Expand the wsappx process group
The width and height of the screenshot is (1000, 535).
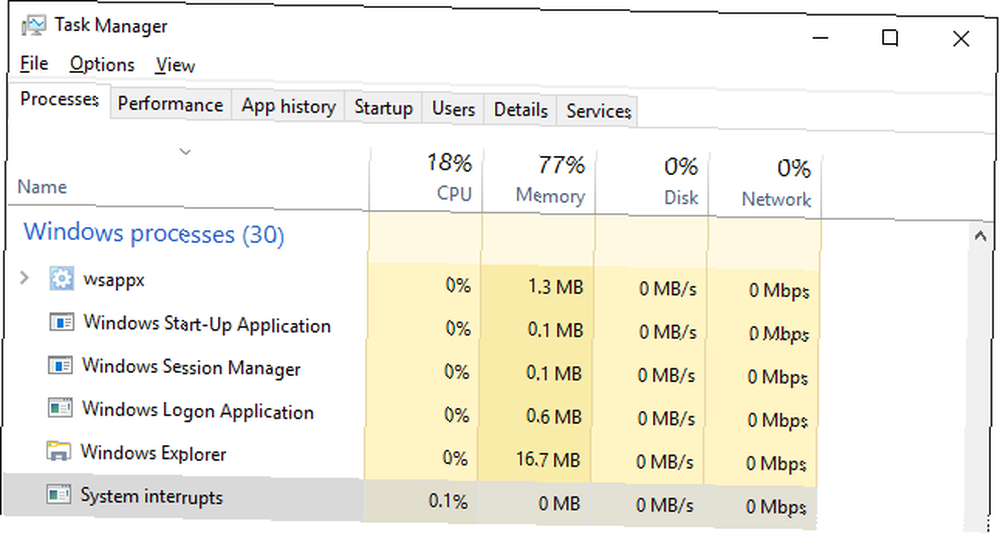(x=24, y=278)
